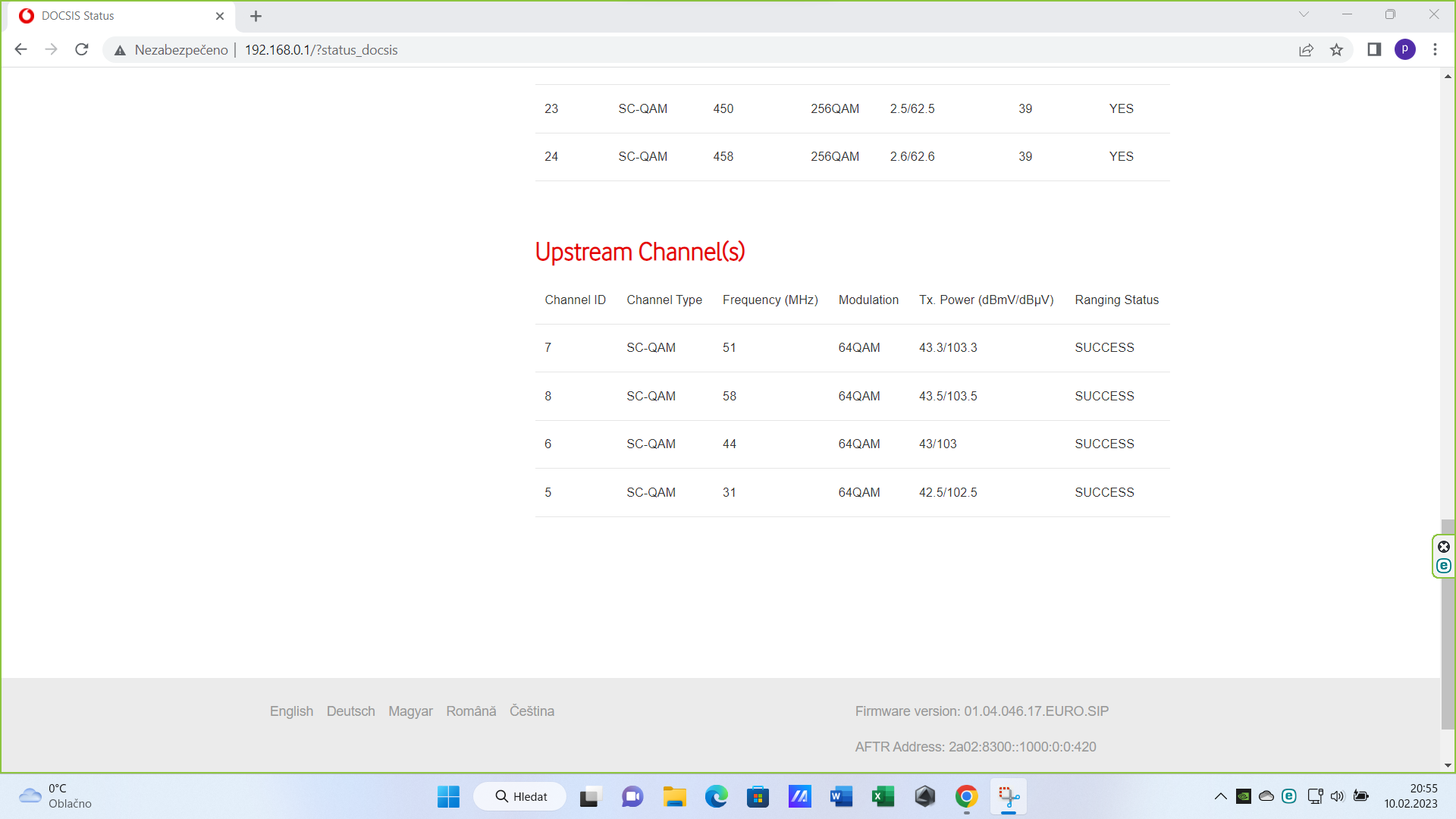Open the browser side panel
Screen dimensions: 1456x819
click(1374, 49)
